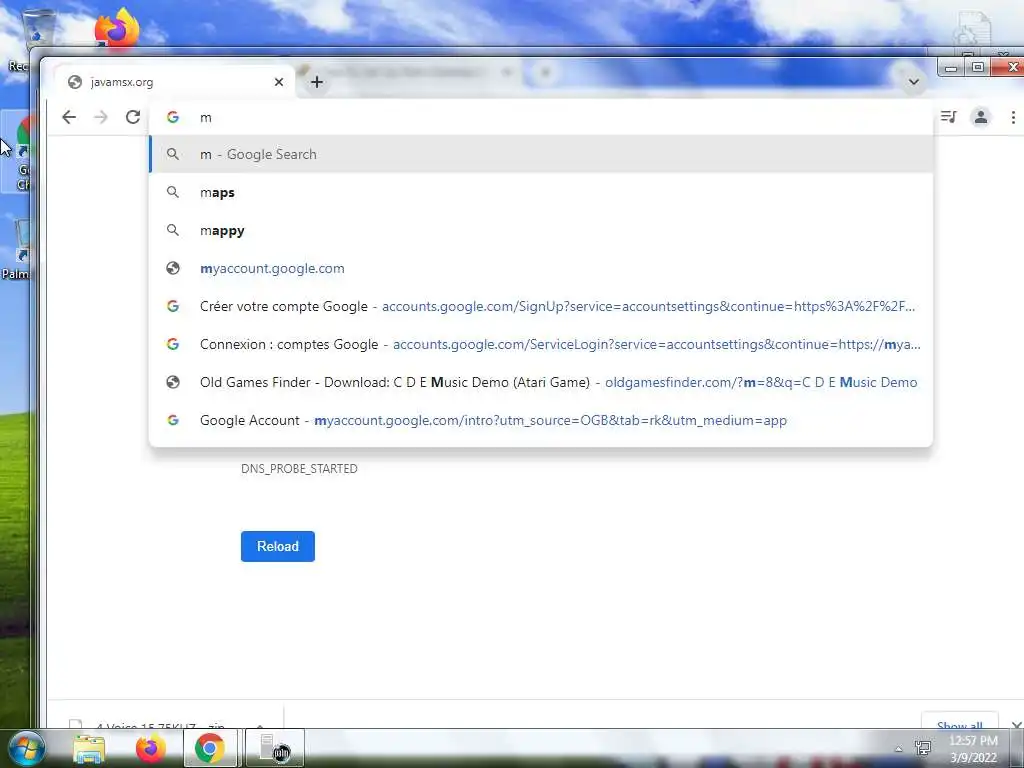Switch to Chrome in the taskbar

(x=210, y=748)
